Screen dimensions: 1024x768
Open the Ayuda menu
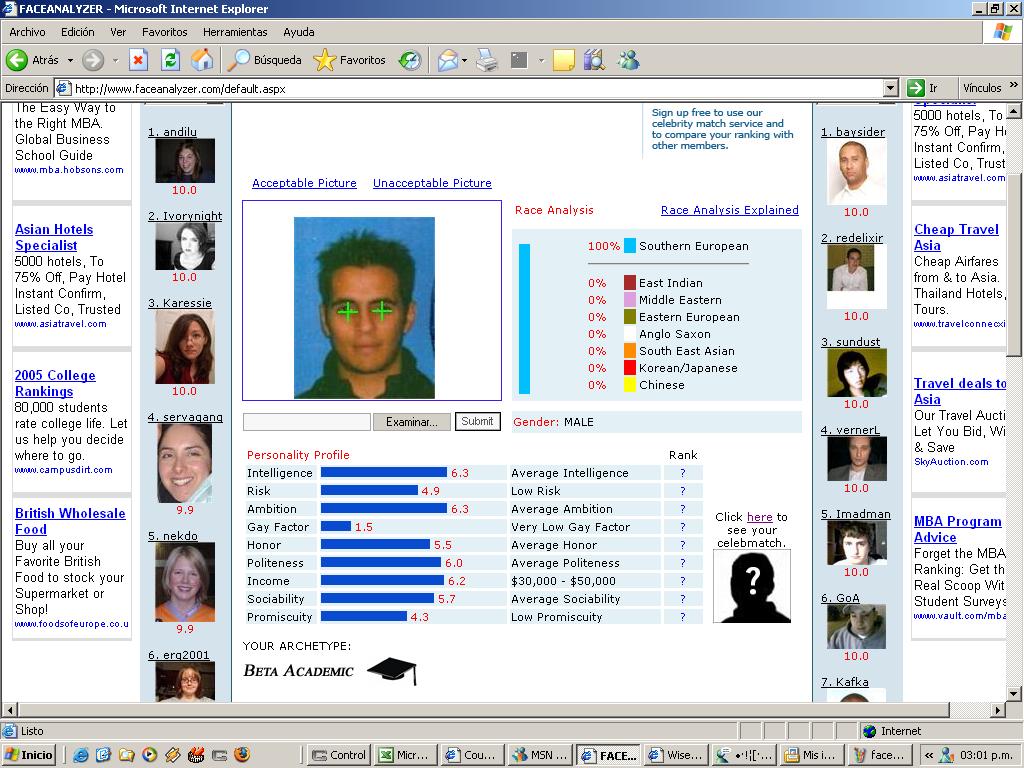tap(299, 32)
